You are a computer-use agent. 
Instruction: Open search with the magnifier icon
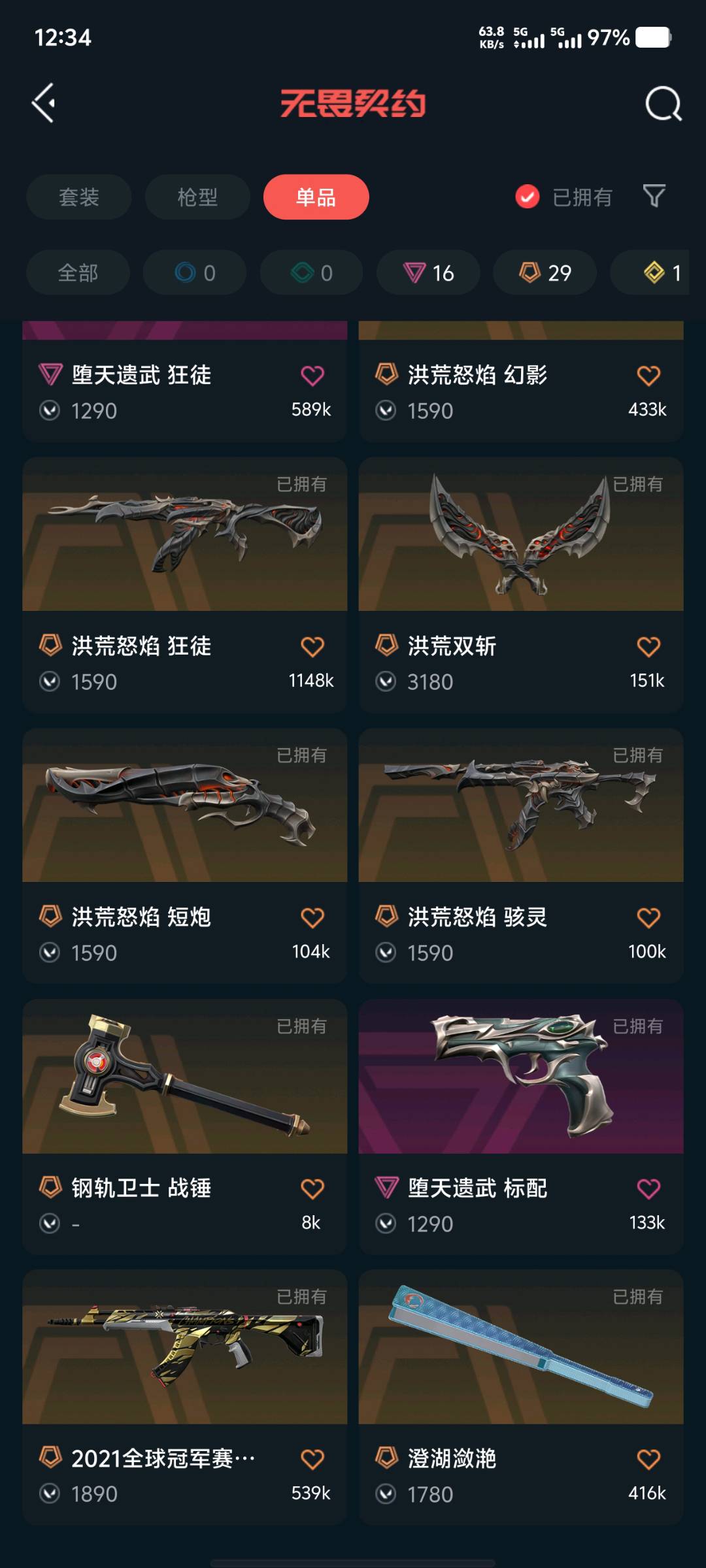point(663,103)
